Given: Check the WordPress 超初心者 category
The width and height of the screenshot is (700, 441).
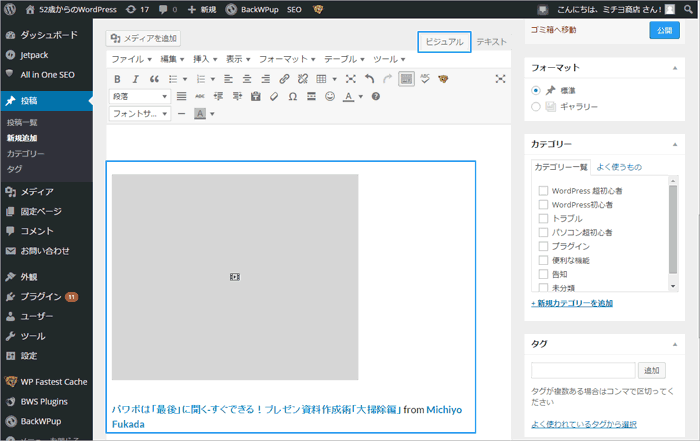Looking at the screenshot, I should (543, 191).
